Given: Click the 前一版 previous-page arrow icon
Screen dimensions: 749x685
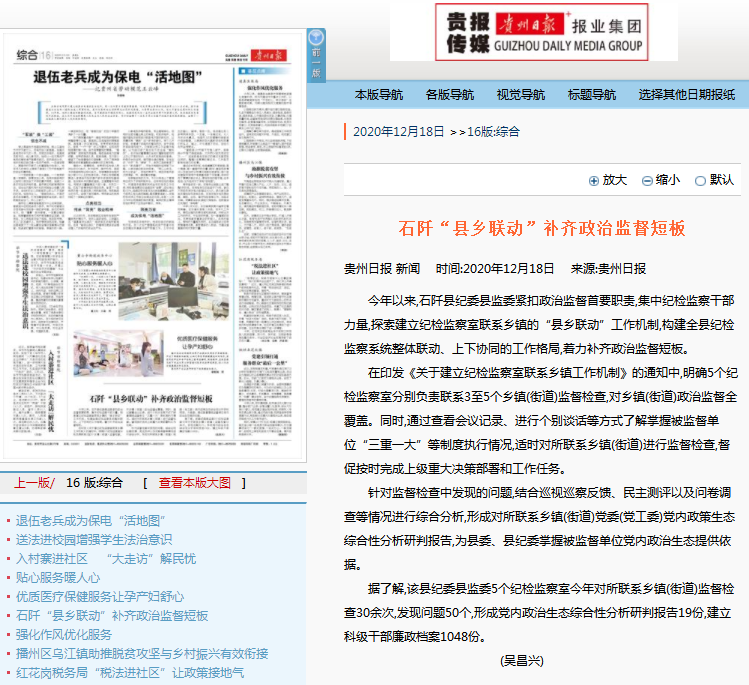Looking at the screenshot, I should pyautogui.click(x=316, y=37).
